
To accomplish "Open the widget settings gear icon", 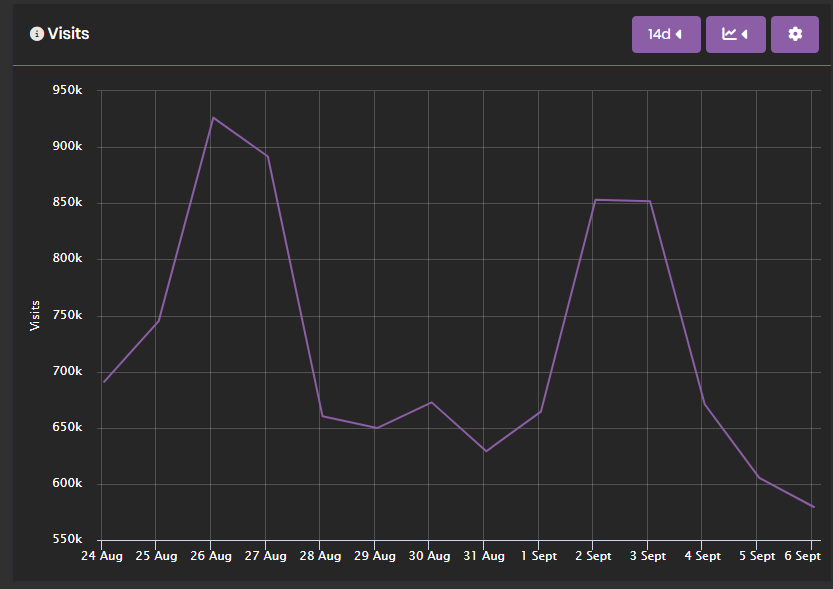I will point(795,33).
